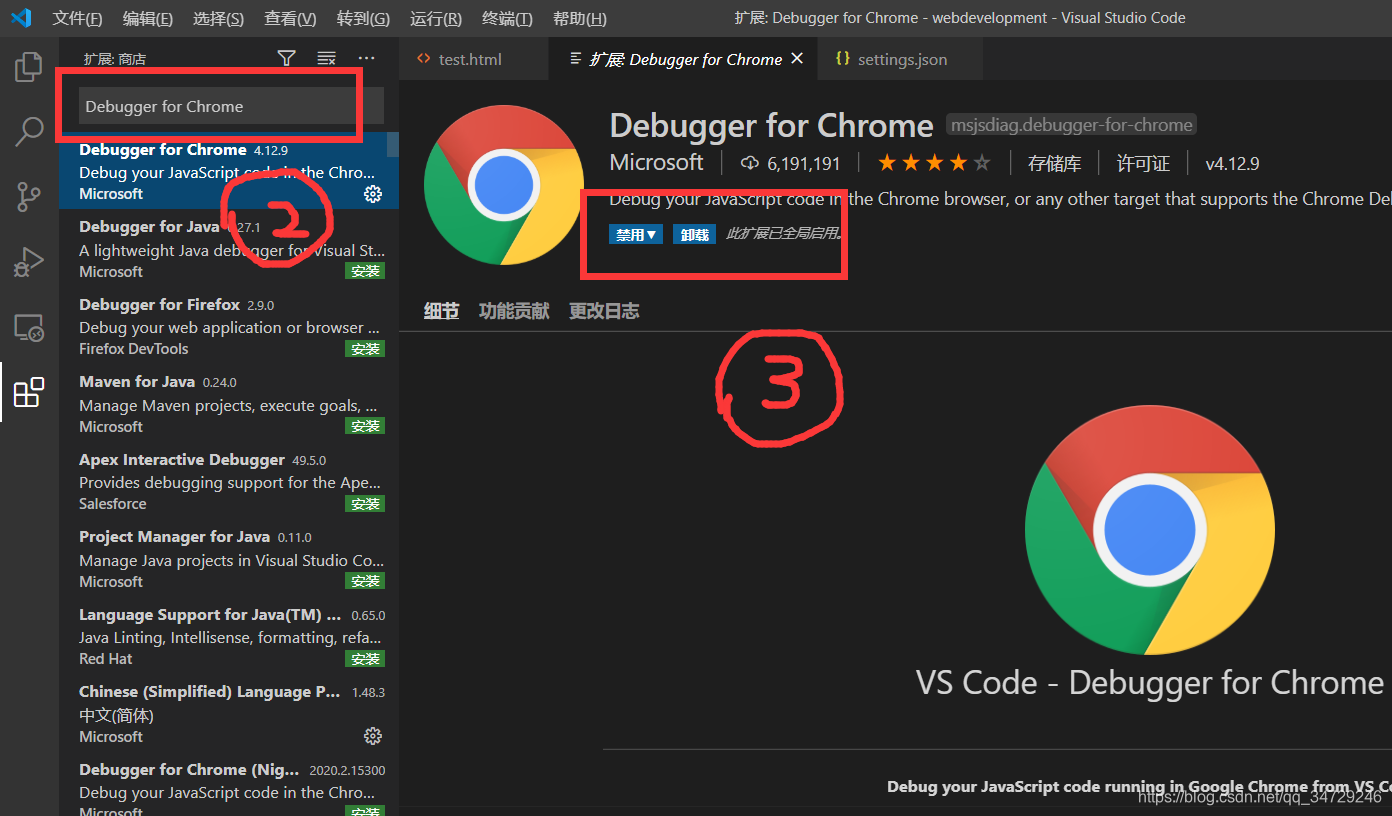Select the Extensions sidebar icon
Screen dimensions: 1392x816
click(x=27, y=391)
